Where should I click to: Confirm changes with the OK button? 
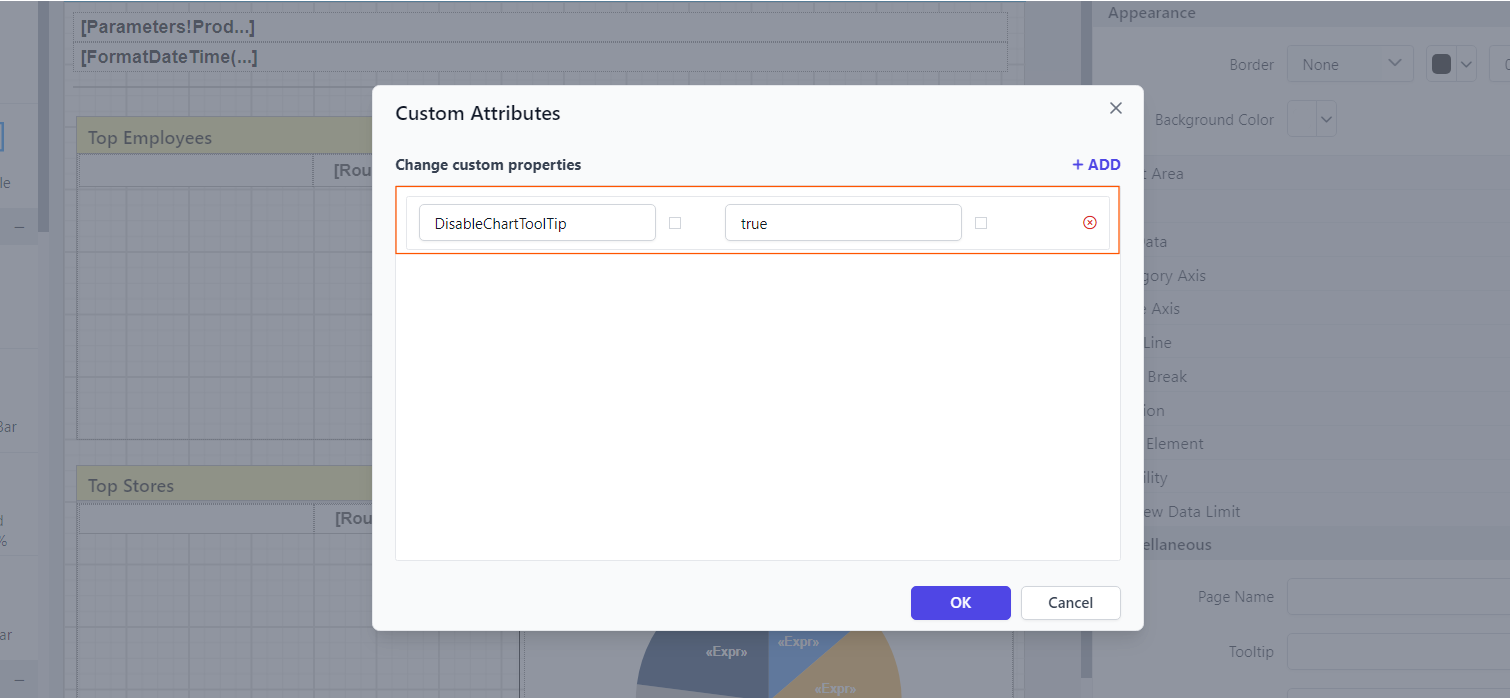(960, 602)
